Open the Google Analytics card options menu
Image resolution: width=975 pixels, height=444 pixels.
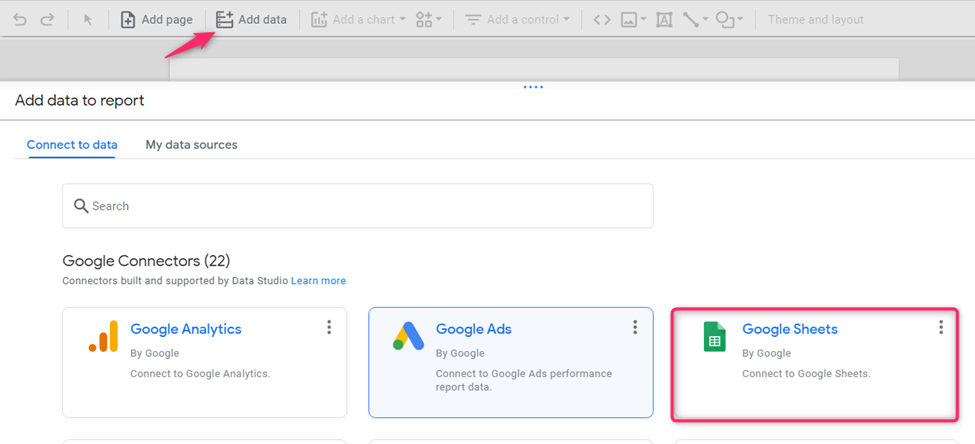(329, 327)
